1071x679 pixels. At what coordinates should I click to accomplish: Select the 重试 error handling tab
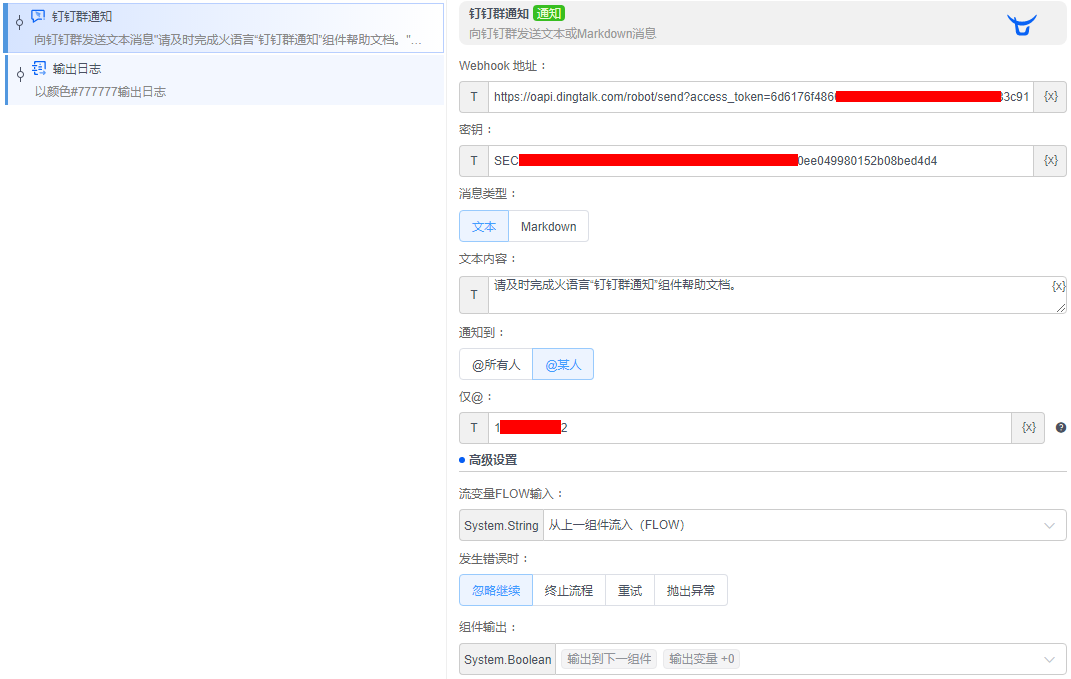(x=629, y=590)
